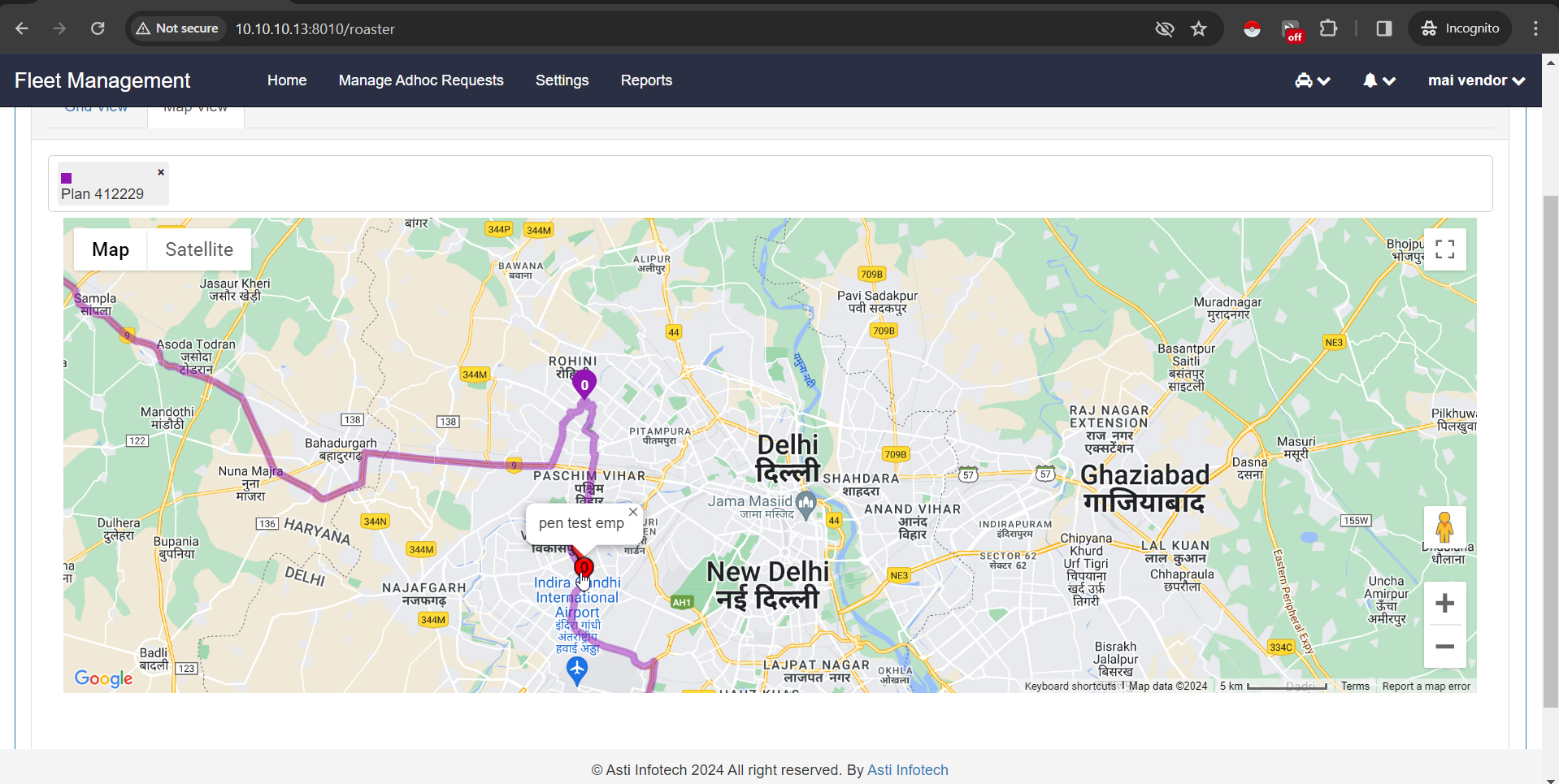This screenshot has height=784, width=1559.
Task: Open the red Pokeball extension icon
Action: [1252, 29]
